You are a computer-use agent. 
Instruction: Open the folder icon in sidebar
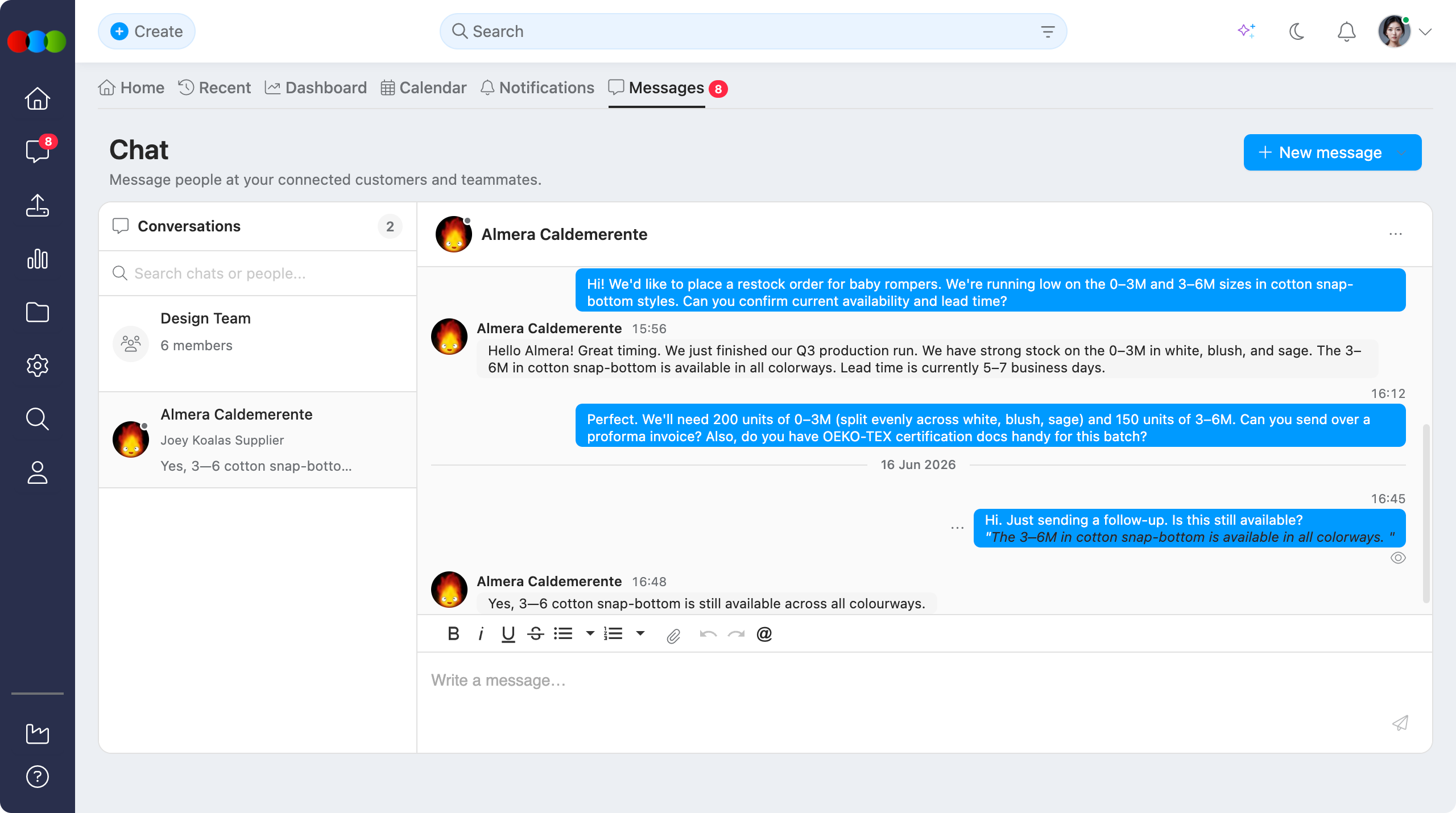point(38,312)
